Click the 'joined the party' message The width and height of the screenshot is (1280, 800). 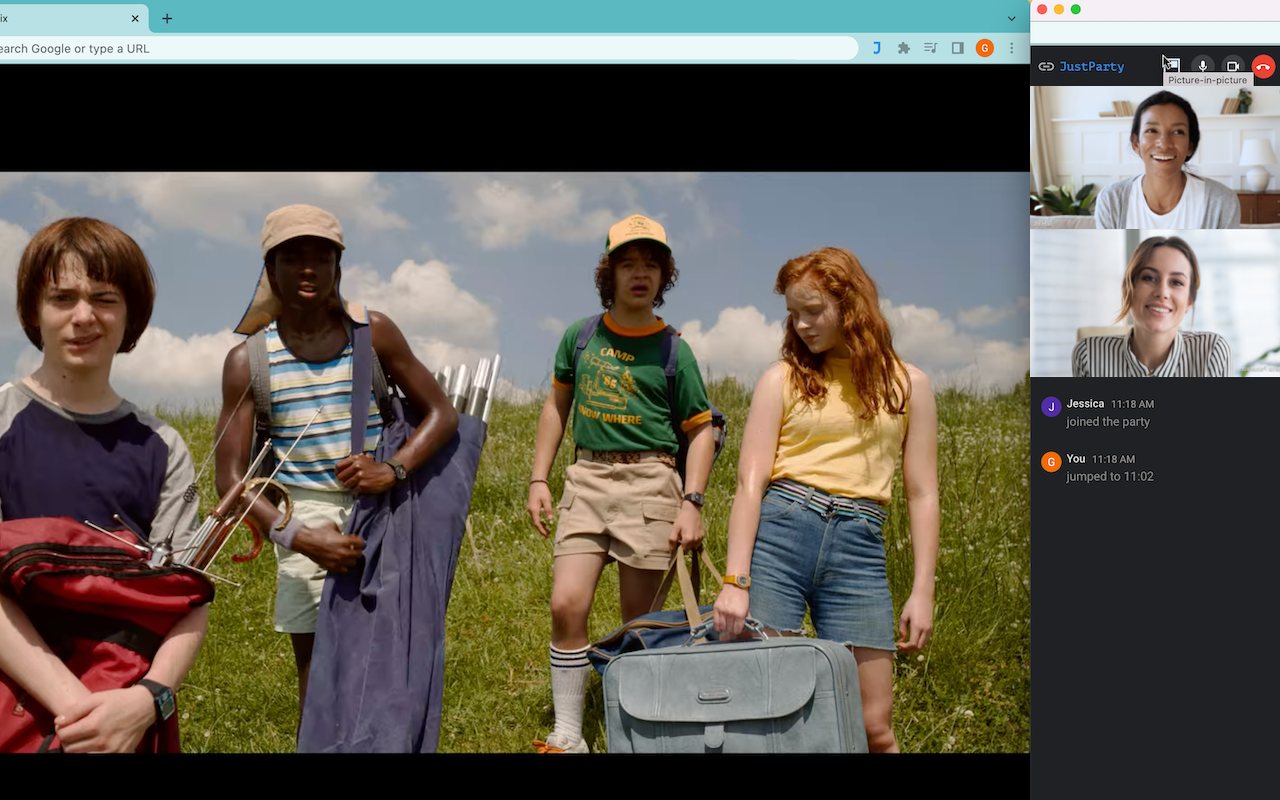point(1108,422)
